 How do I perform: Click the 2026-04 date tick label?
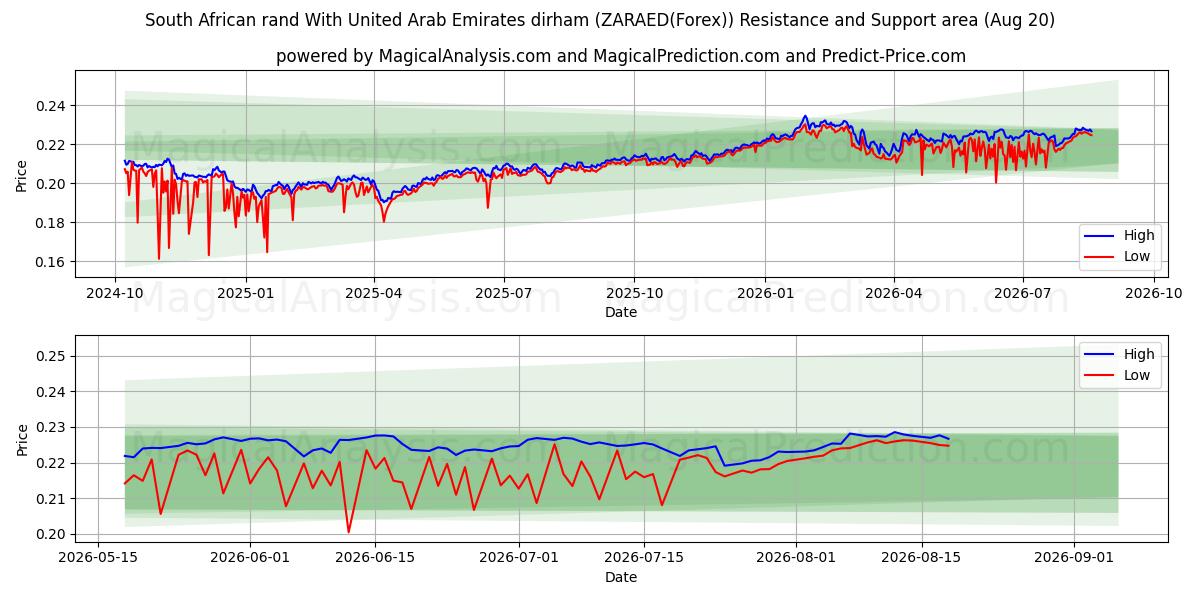[893, 293]
